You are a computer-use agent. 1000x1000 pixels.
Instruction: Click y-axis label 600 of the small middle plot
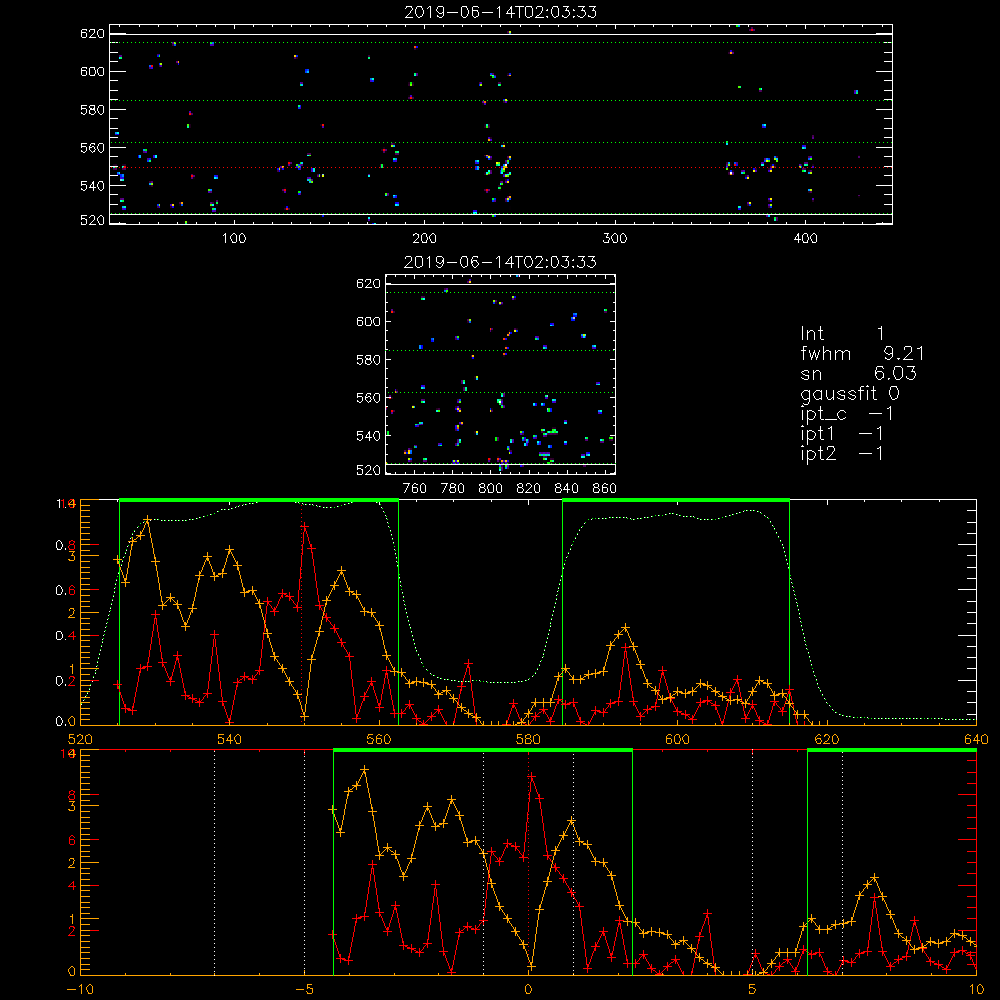pos(368,321)
